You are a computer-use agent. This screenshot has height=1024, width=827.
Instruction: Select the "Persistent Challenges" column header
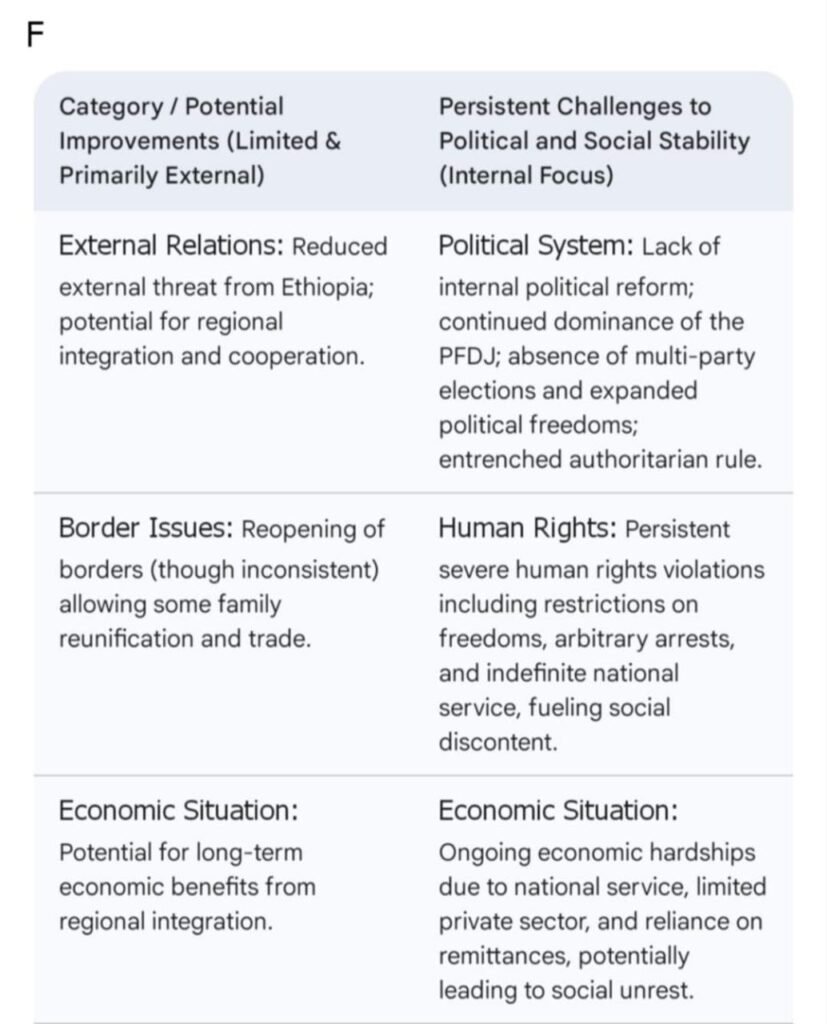594,141
